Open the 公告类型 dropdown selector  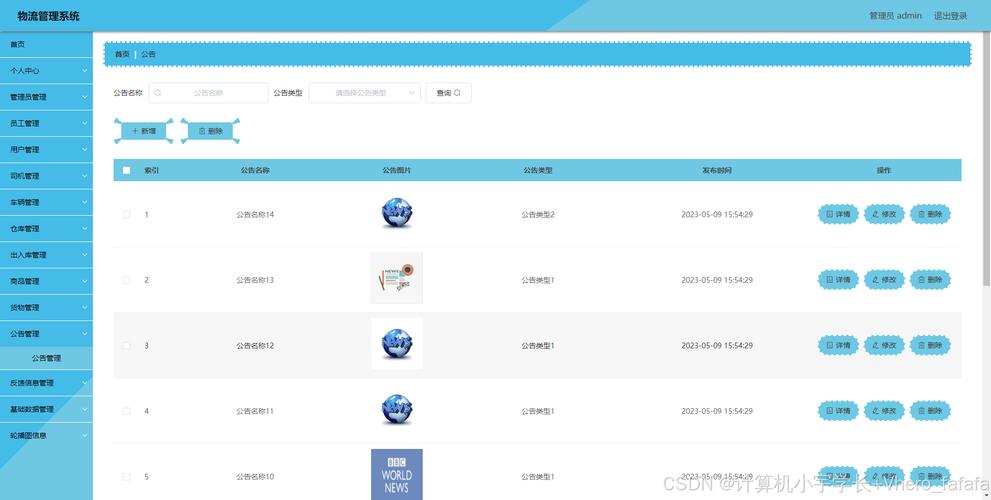pyautogui.click(x=364, y=93)
